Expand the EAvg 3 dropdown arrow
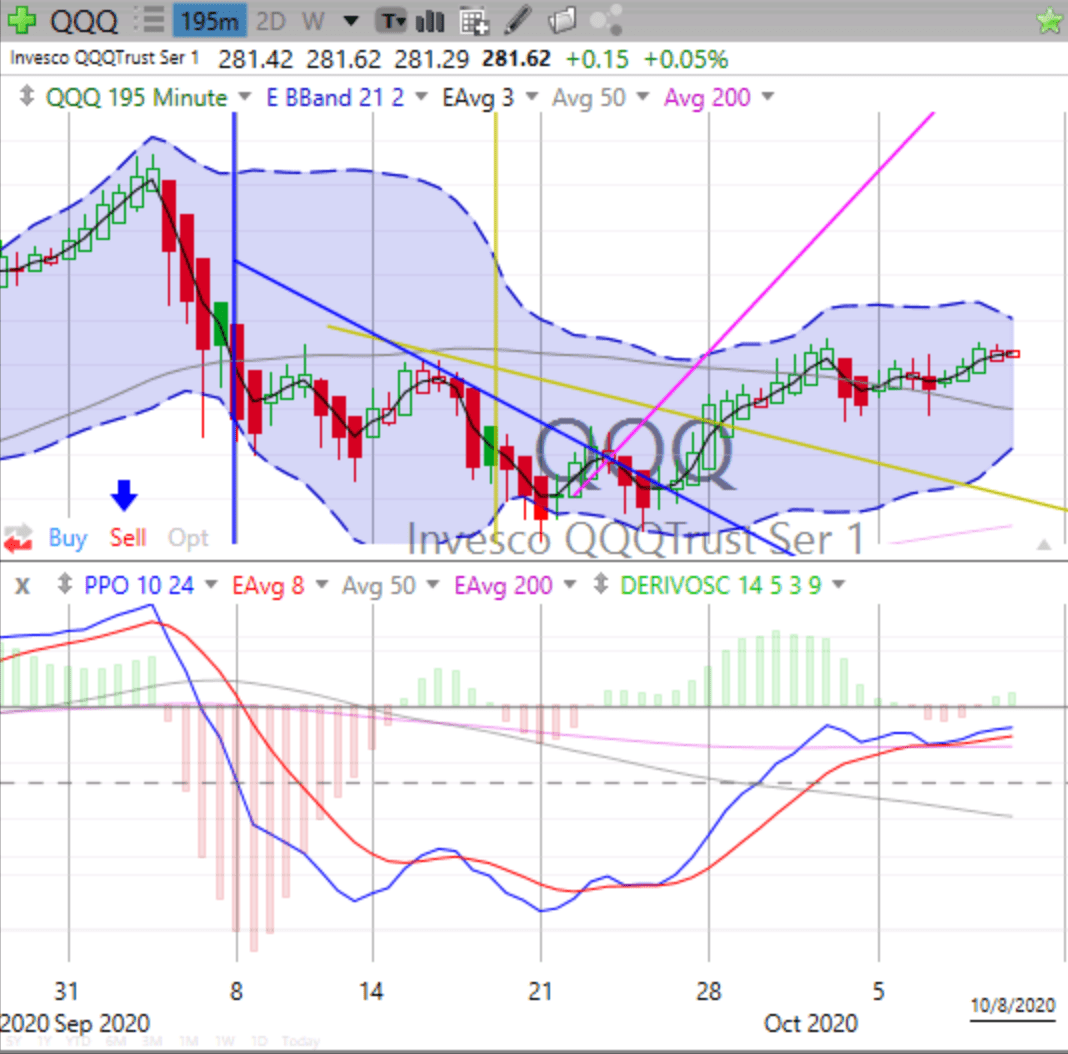 click(532, 97)
